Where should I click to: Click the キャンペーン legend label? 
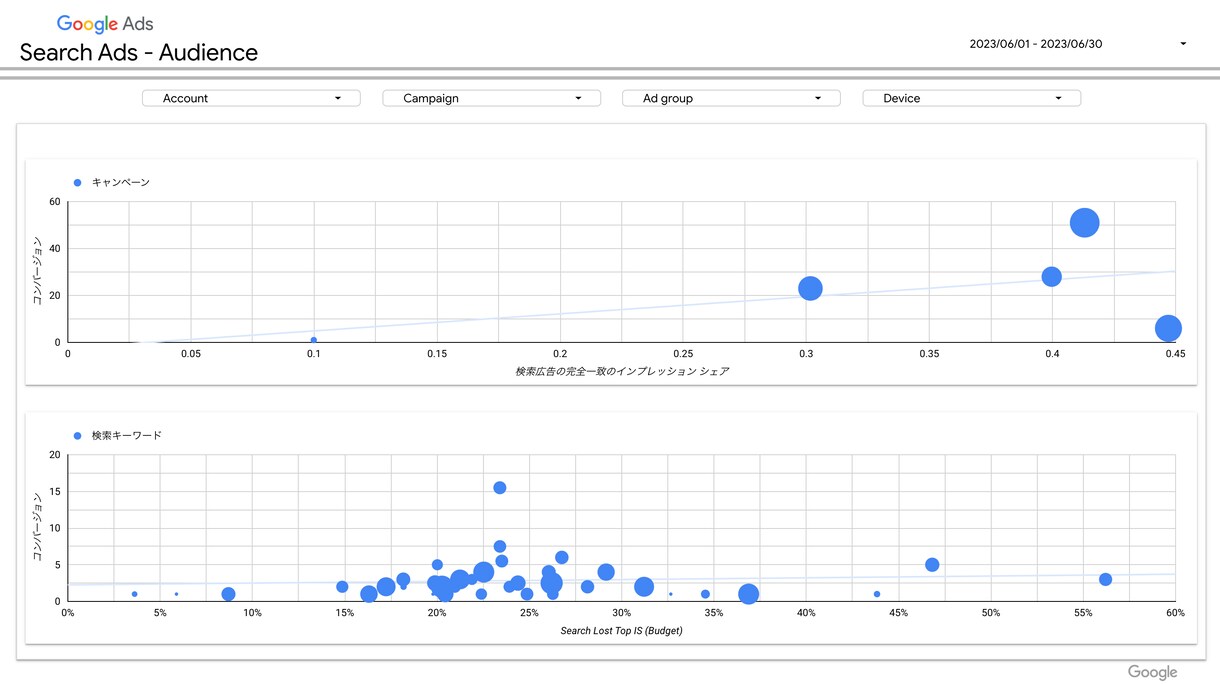[x=121, y=183]
